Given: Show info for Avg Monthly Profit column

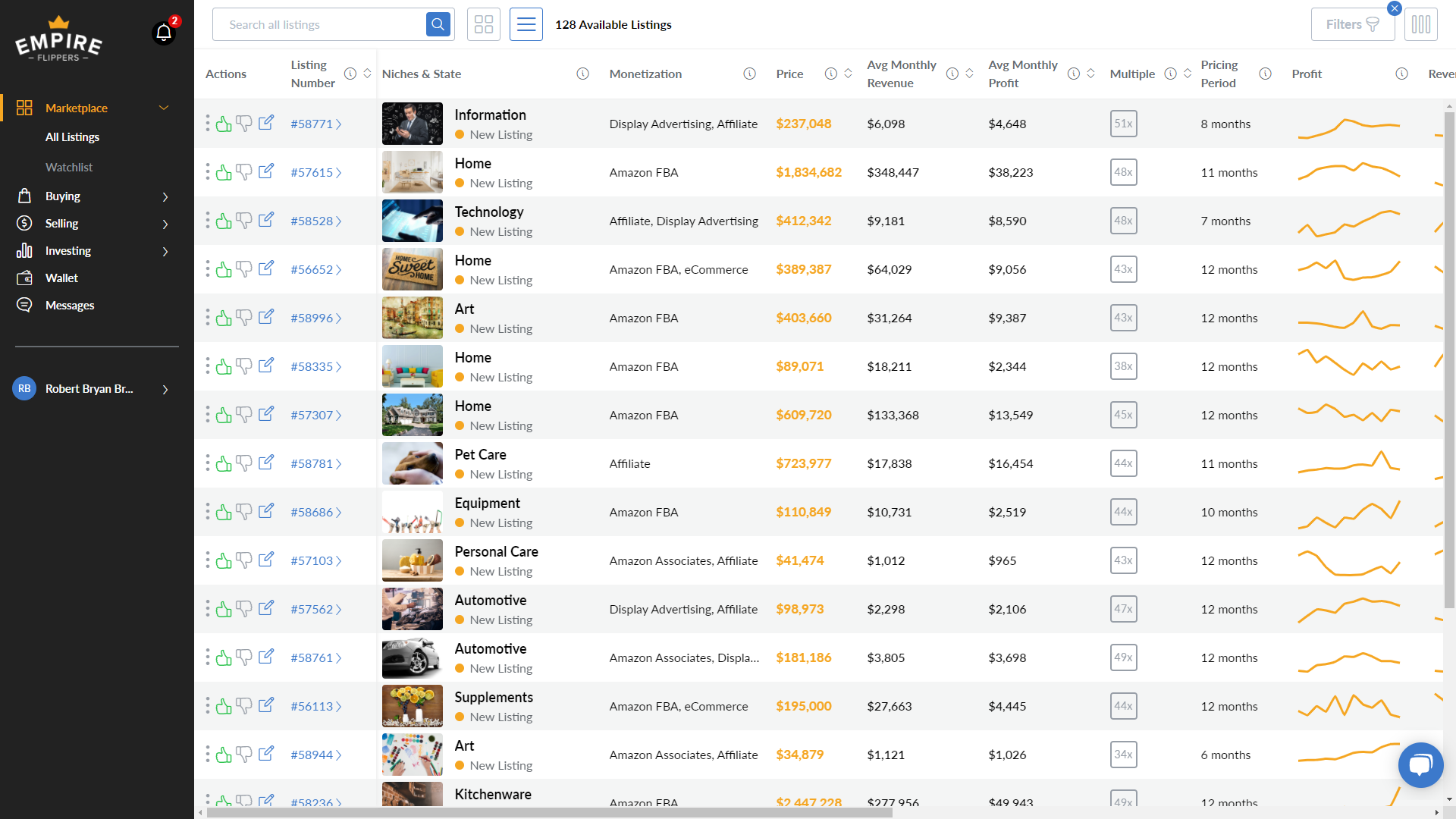Looking at the screenshot, I should [x=1074, y=74].
